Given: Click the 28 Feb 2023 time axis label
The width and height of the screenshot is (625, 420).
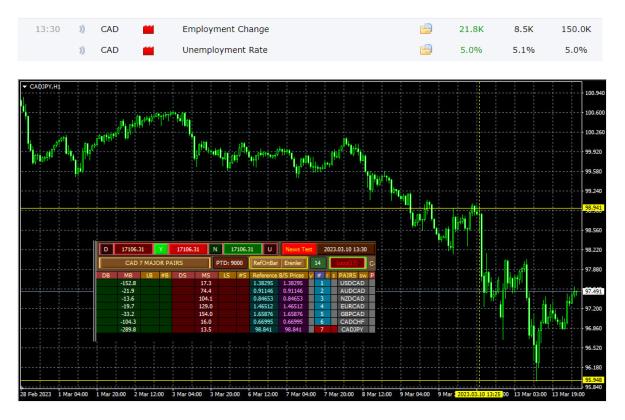Looking at the screenshot, I should coord(35,394).
